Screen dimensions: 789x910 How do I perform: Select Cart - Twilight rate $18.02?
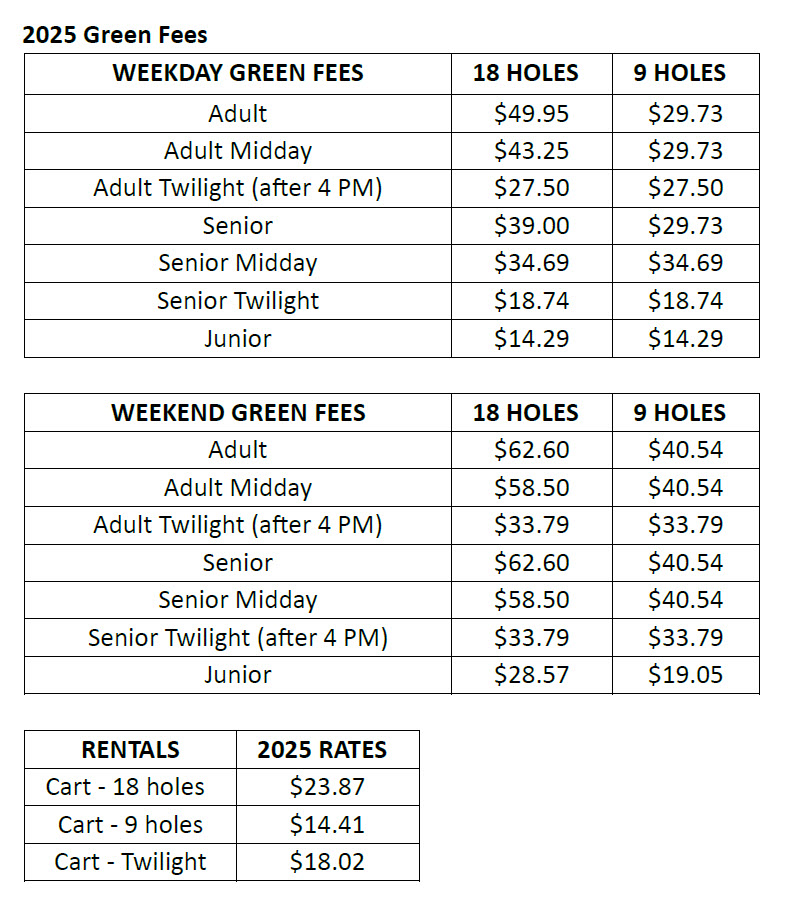tap(327, 862)
